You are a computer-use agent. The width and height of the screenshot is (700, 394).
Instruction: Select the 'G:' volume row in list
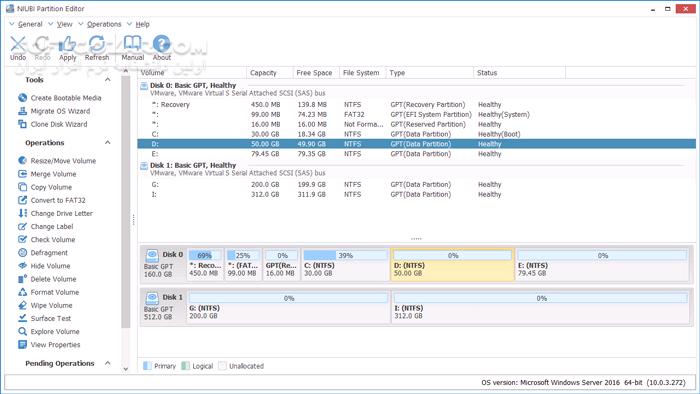pyautogui.click(x=417, y=184)
